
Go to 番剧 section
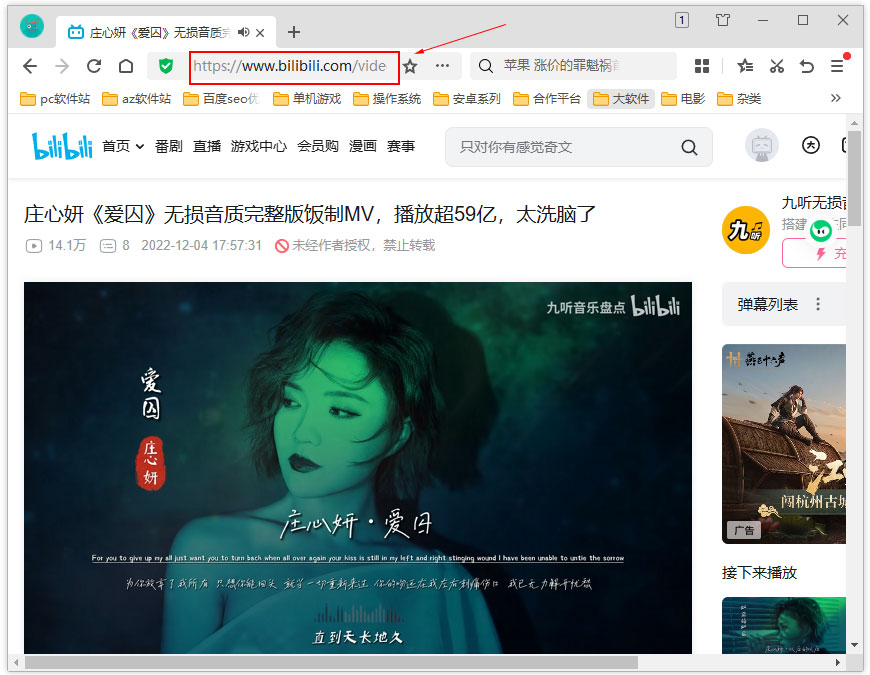pos(169,146)
